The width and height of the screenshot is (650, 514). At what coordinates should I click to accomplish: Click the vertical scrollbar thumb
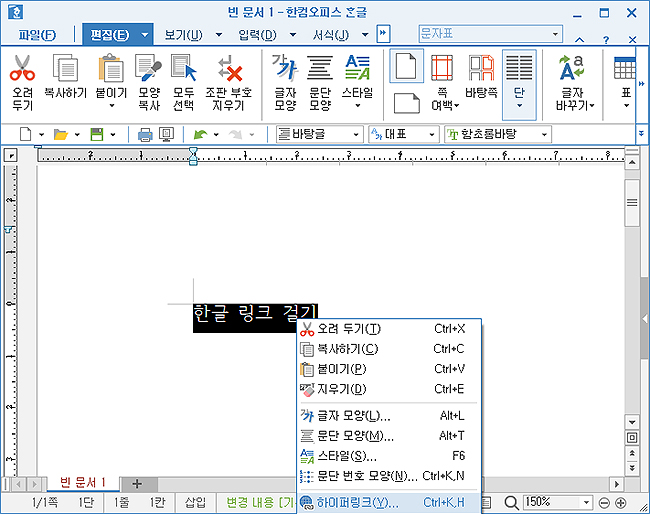(632, 203)
